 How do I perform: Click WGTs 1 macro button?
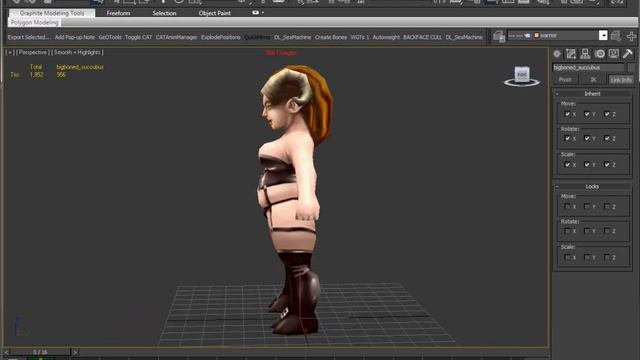click(x=360, y=37)
